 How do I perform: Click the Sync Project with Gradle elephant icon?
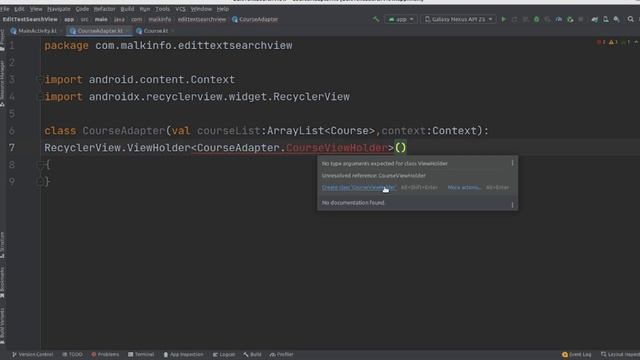(x=595, y=19)
